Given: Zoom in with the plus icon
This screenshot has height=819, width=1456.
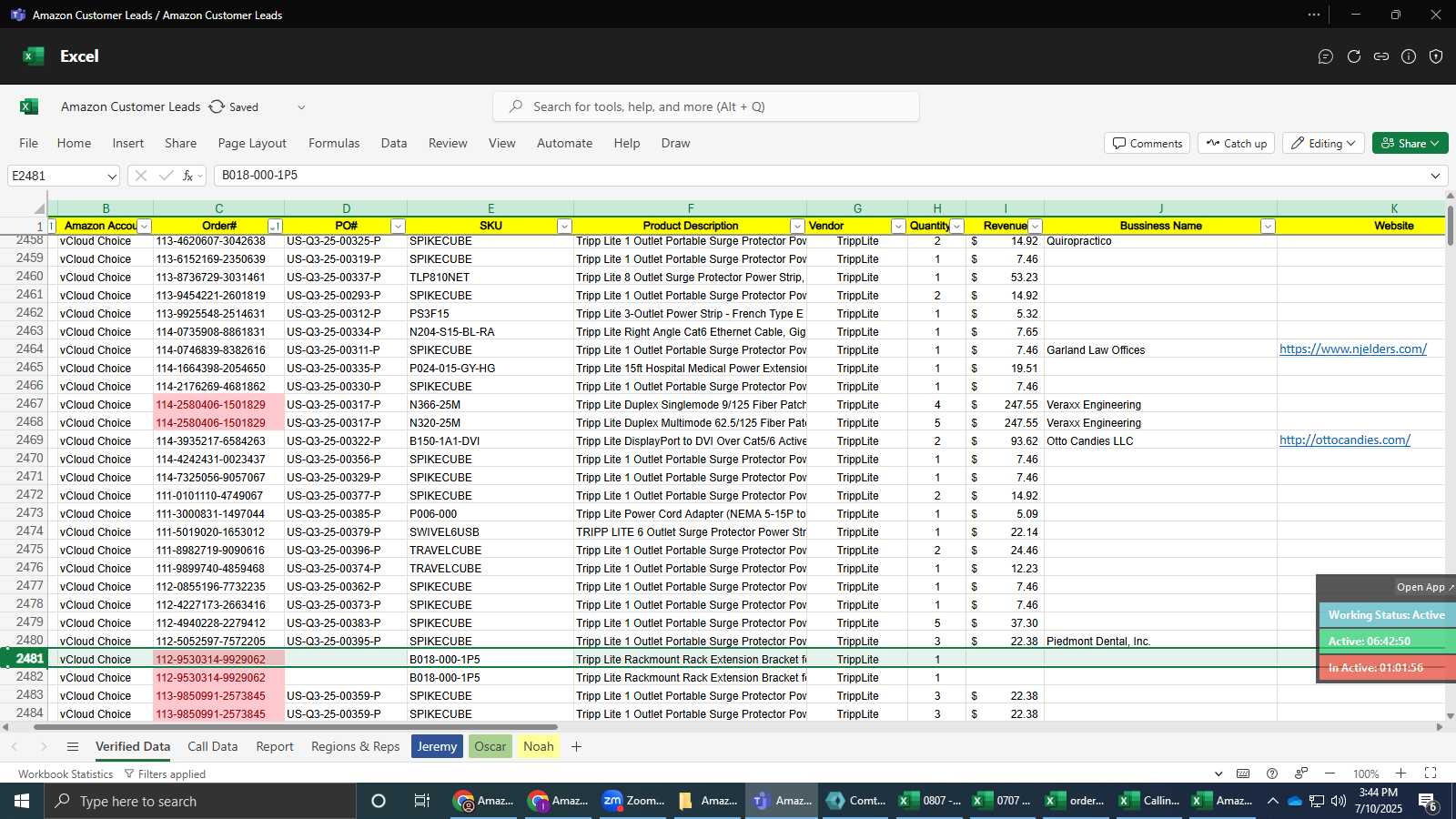Looking at the screenshot, I should 1401,773.
